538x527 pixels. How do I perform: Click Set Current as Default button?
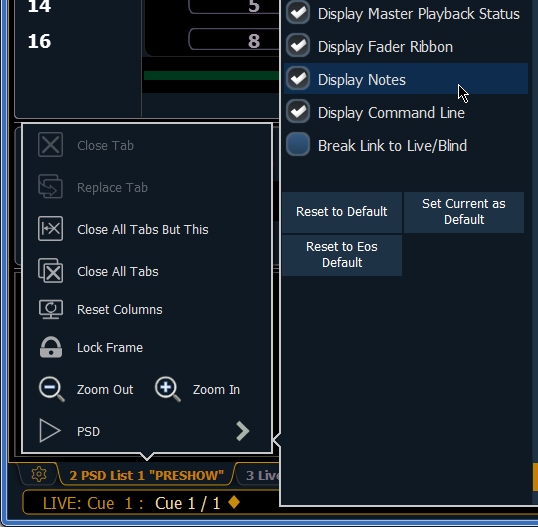[x=464, y=212]
